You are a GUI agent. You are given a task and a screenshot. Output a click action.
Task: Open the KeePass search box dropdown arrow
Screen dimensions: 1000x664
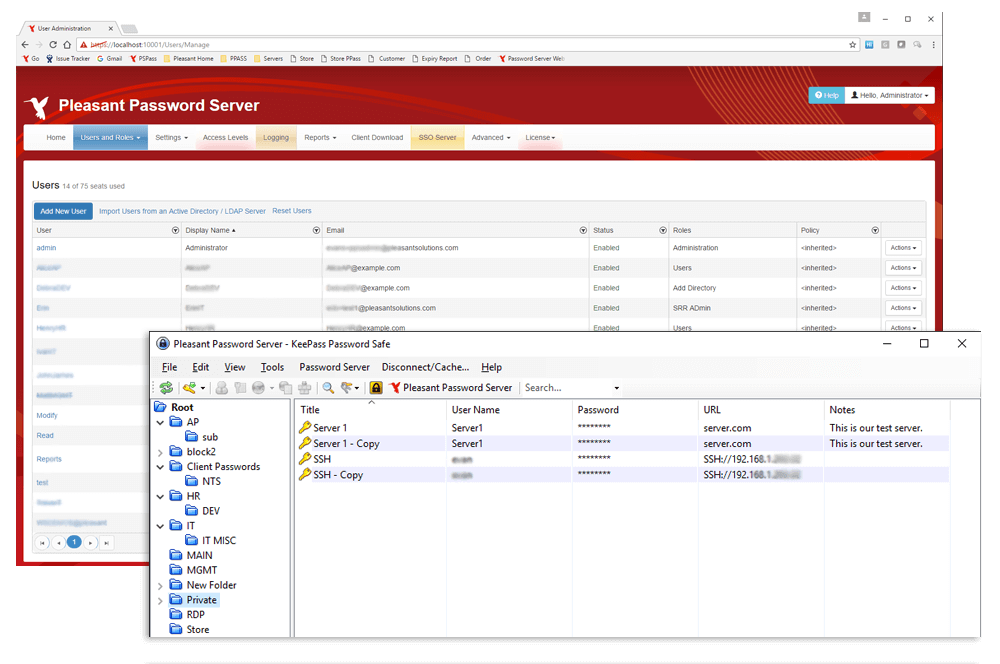pos(616,388)
